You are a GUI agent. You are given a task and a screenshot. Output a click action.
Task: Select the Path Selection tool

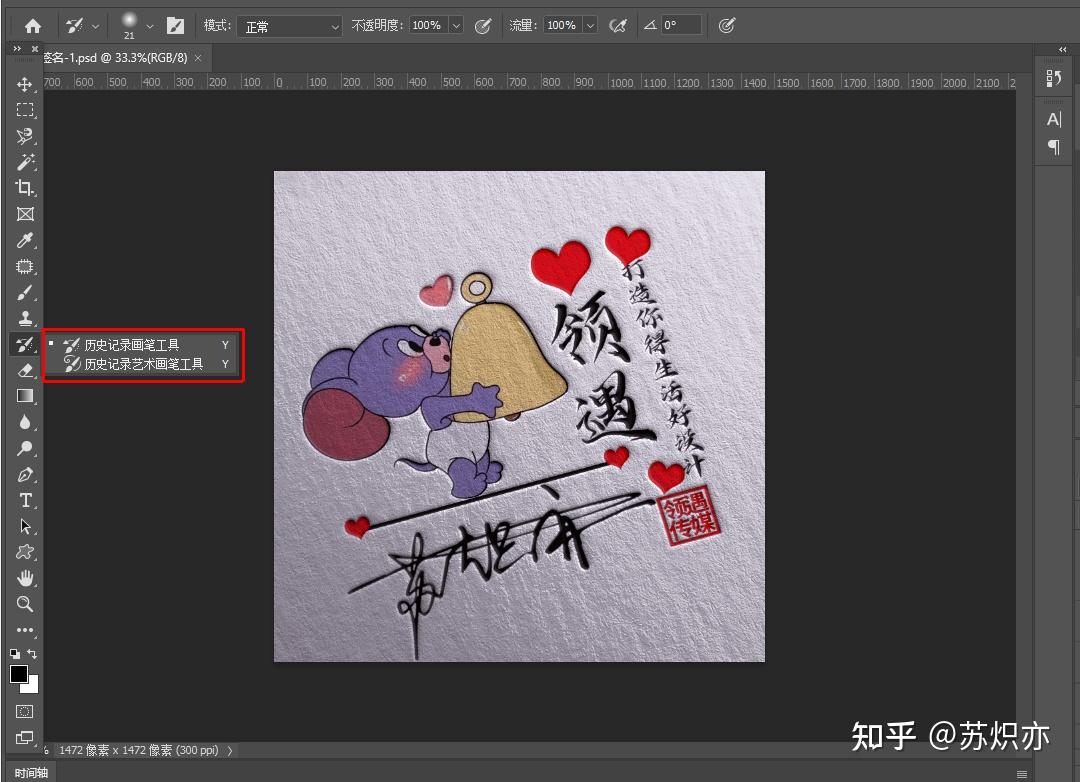click(25, 526)
